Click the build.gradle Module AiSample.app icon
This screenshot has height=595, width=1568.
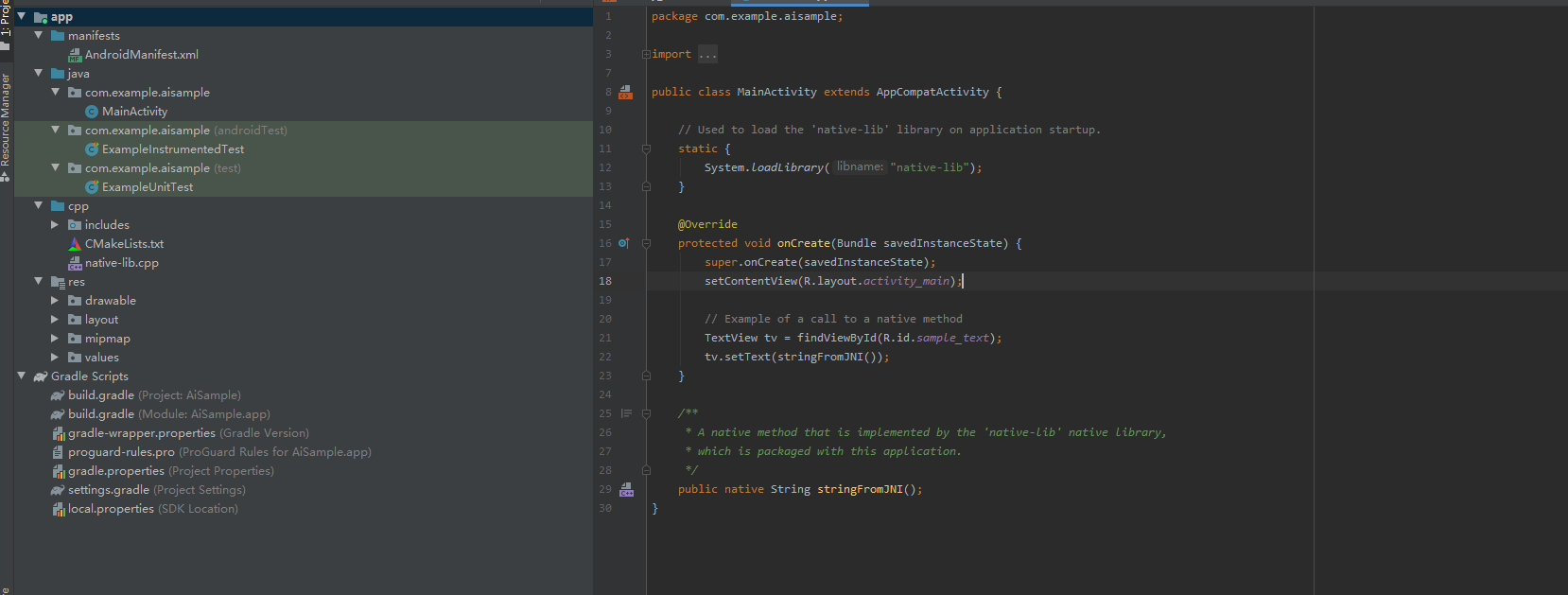tap(58, 414)
